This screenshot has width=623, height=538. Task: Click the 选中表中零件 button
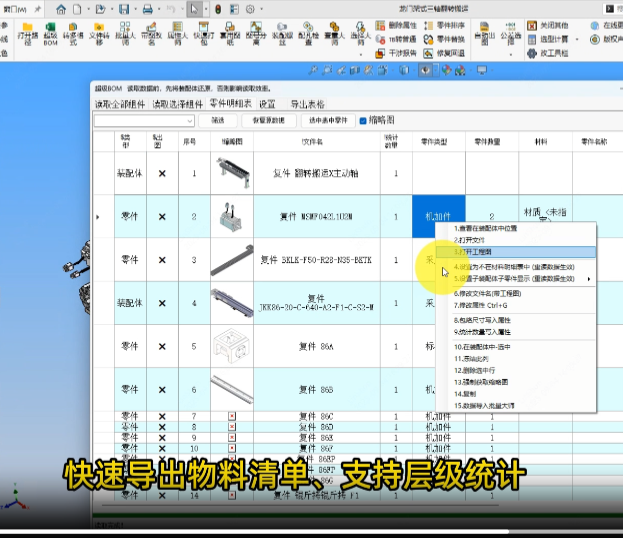pos(328,120)
